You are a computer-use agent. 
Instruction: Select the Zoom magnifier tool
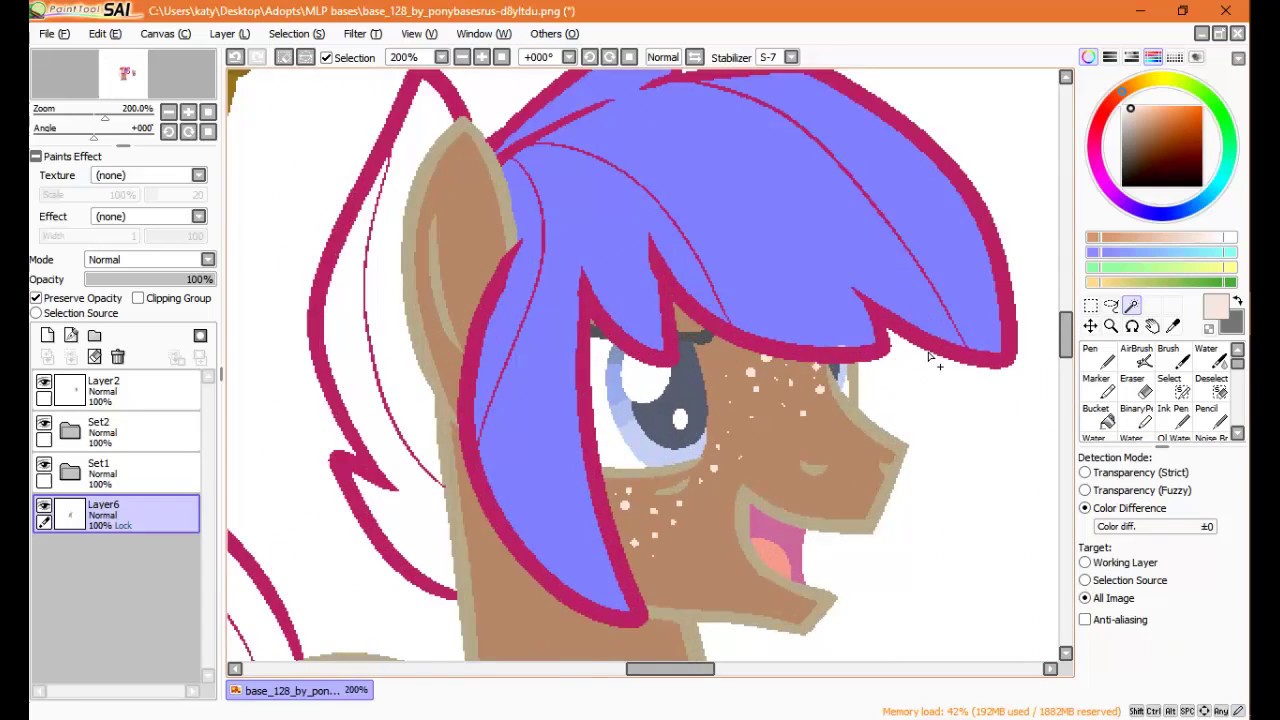(1111, 326)
